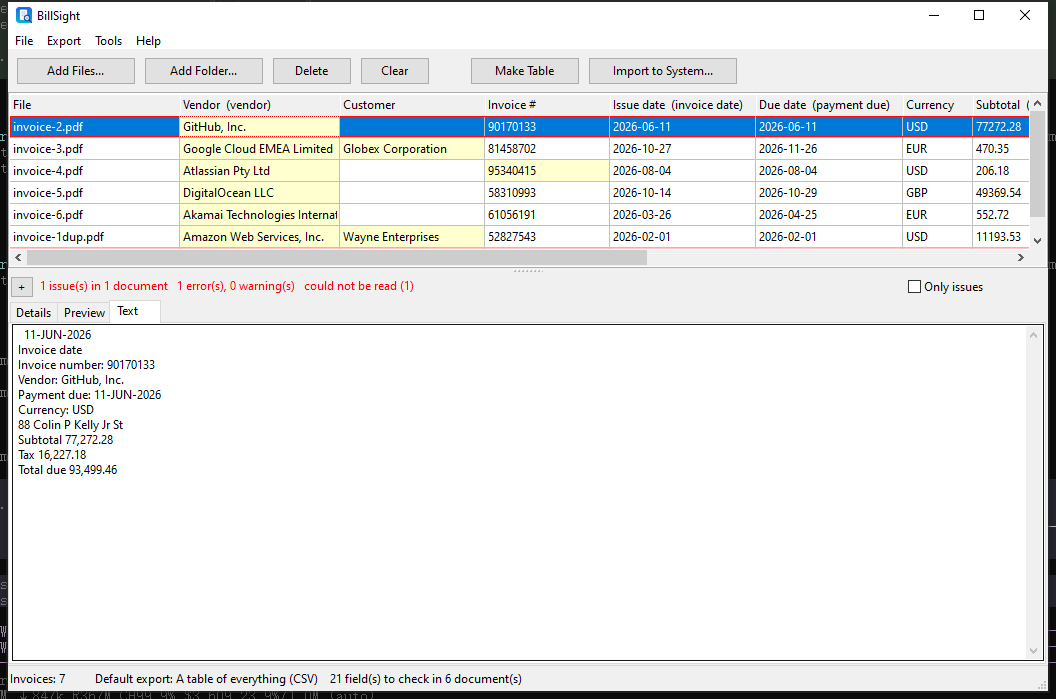The width and height of the screenshot is (1056, 699).
Task: Select the invoice-4.pdf row
Action: coord(519,171)
